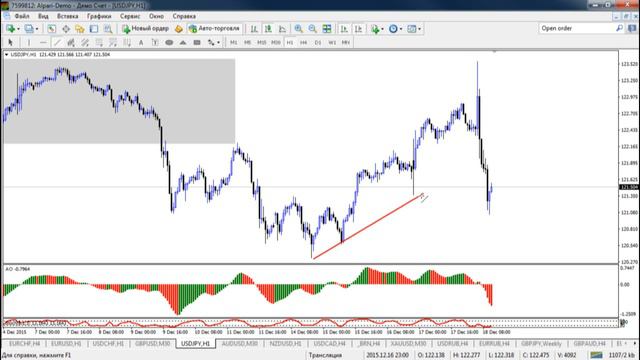Viewport: 640px width, 360px height.
Task: Show the Navigator panel with star-folder icon
Action: [x=80, y=29]
